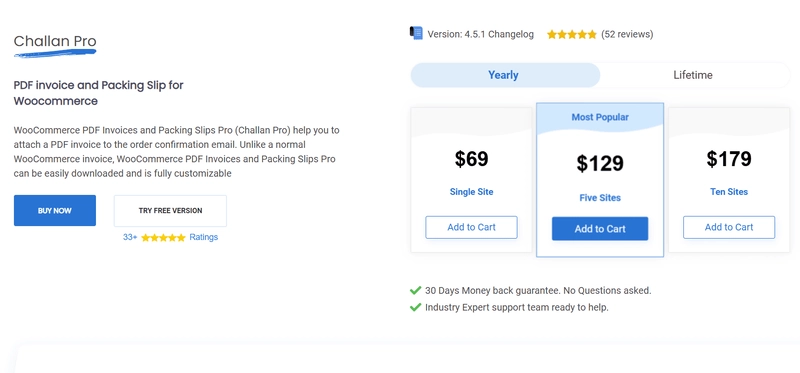Viewport: 800px width, 373px height.
Task: Click the Most Popular banner
Action: point(600,117)
